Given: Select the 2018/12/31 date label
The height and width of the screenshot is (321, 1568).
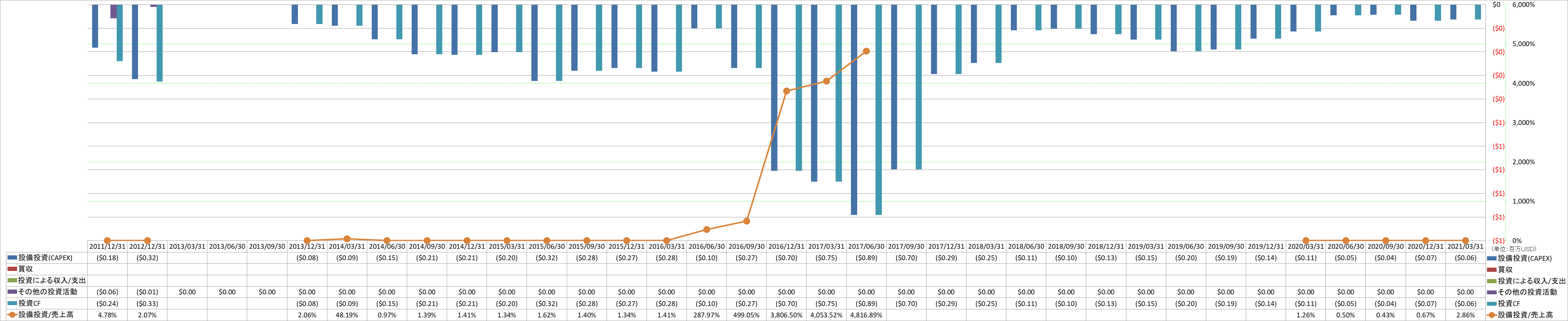Looking at the screenshot, I should pyautogui.click(x=1105, y=247).
